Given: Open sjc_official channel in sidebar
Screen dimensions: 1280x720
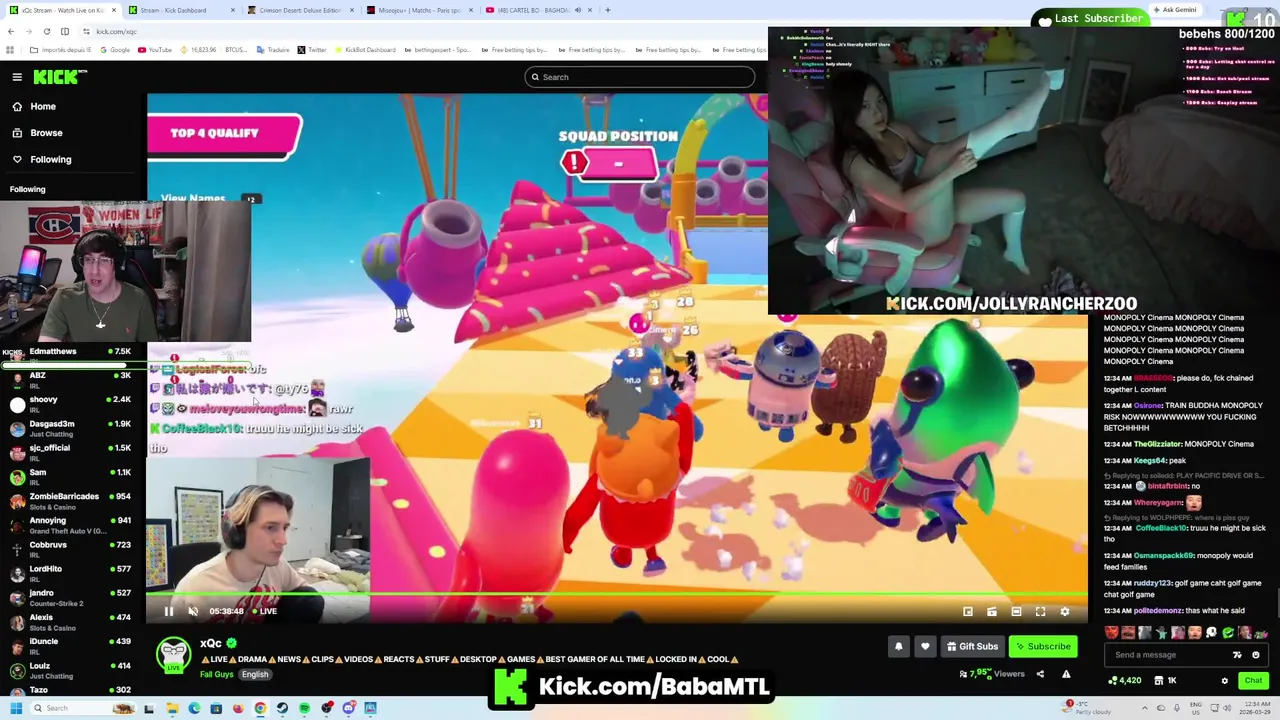Looking at the screenshot, I should pos(70,452).
